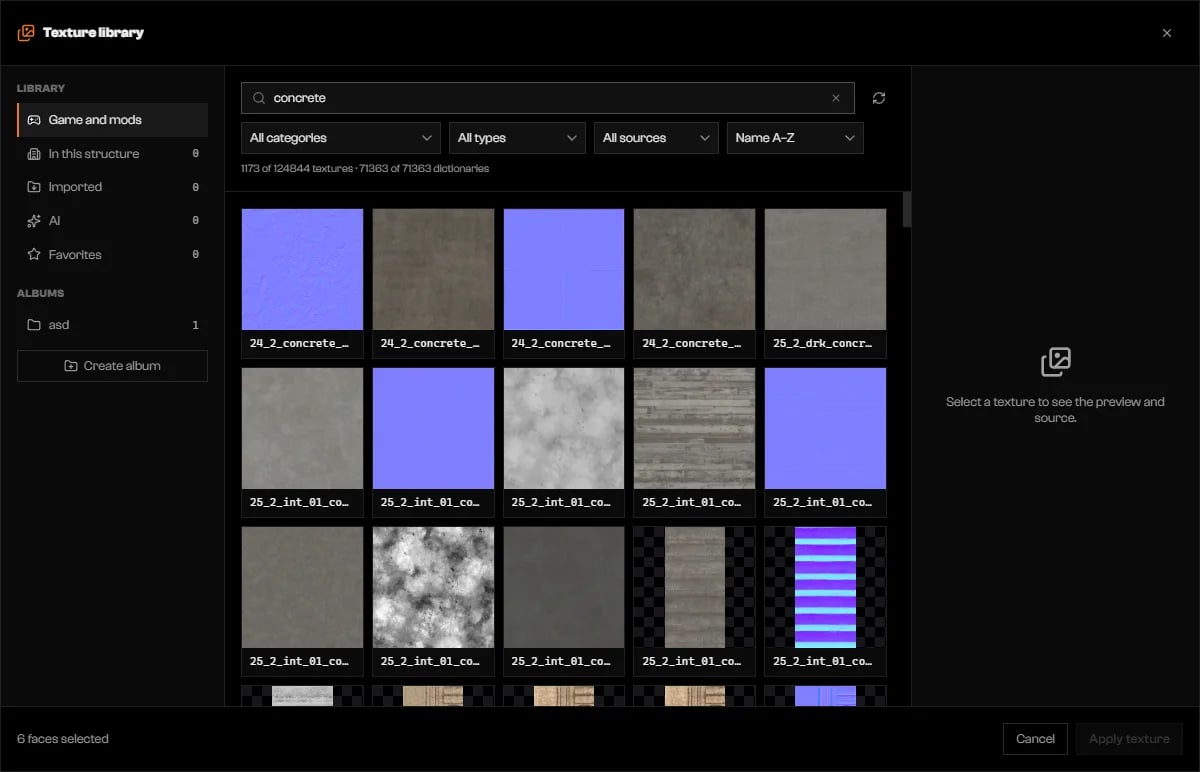This screenshot has width=1200, height=772.
Task: Close the Texture library dialog
Action: click(x=1166, y=33)
